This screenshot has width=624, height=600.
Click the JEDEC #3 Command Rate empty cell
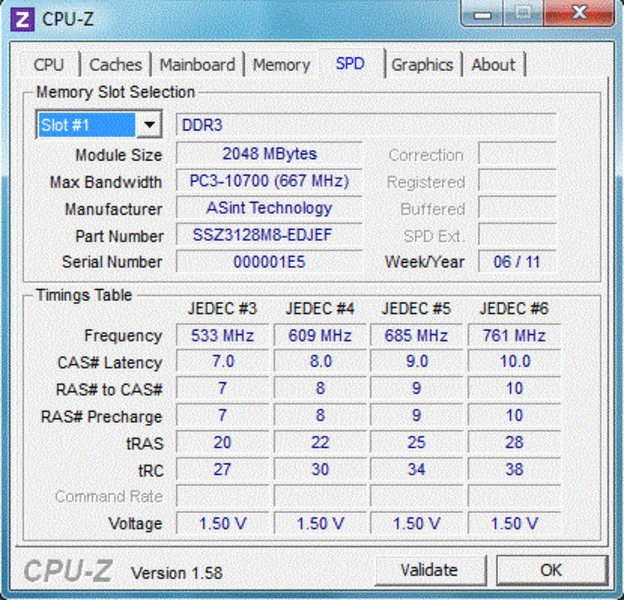(222, 497)
